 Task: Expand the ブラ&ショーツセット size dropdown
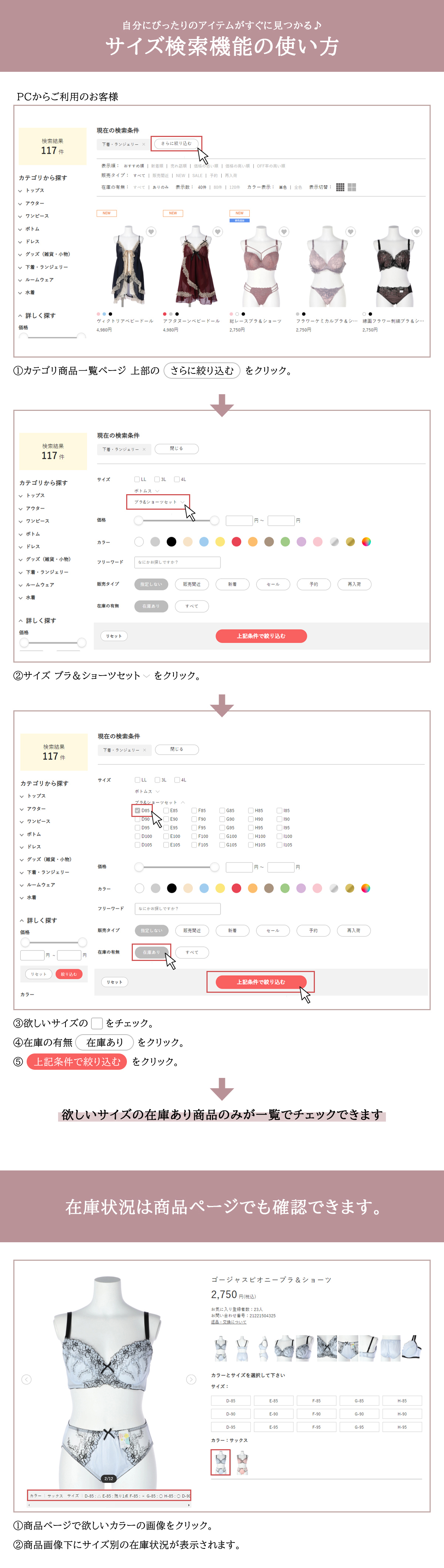point(159,502)
